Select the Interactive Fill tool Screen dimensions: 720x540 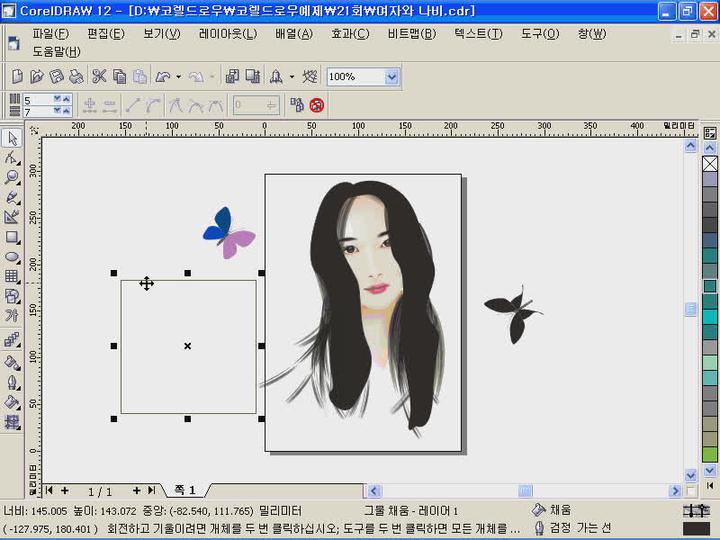click(12, 422)
